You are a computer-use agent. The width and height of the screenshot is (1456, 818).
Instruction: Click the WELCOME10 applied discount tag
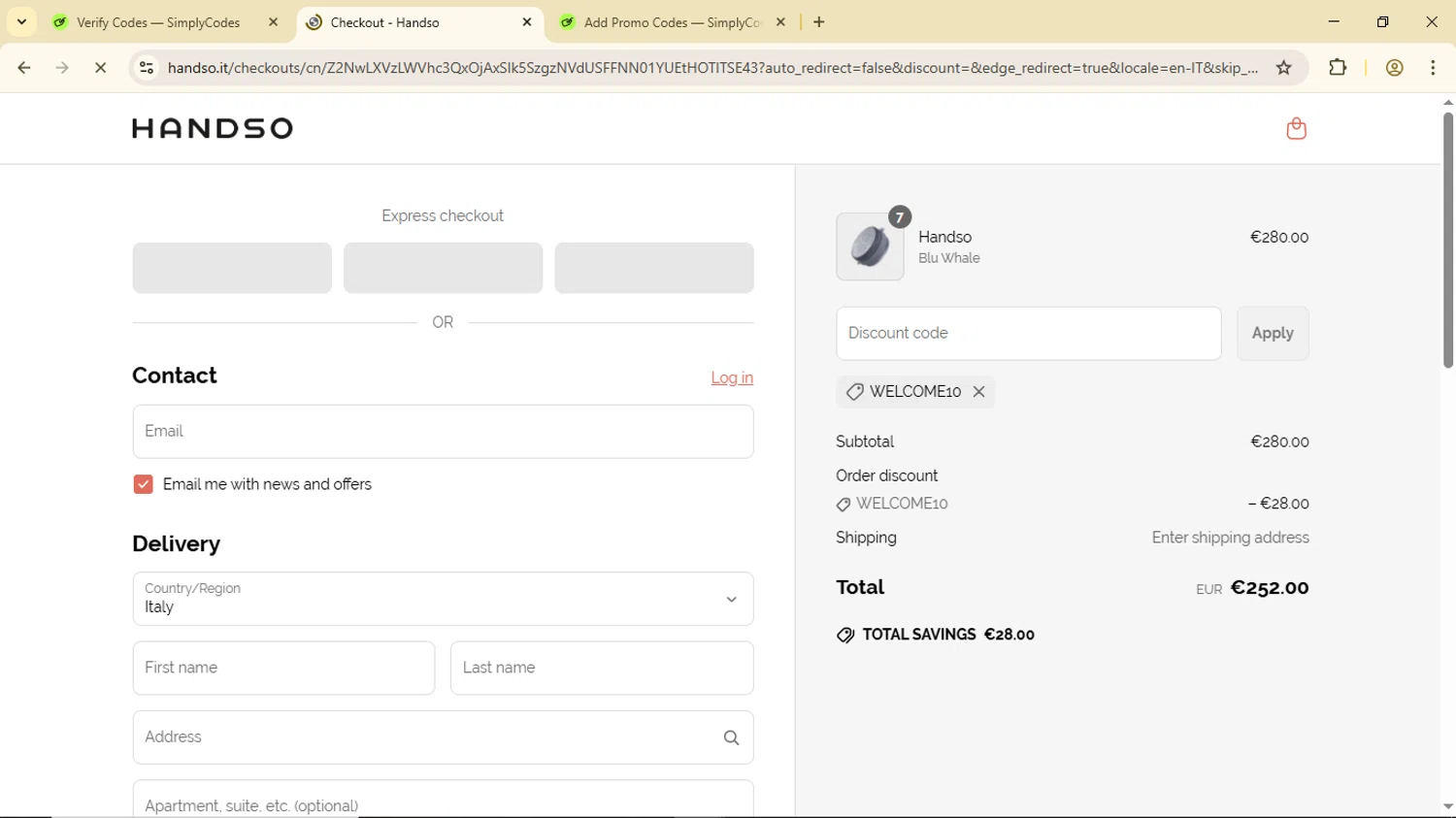tap(915, 392)
